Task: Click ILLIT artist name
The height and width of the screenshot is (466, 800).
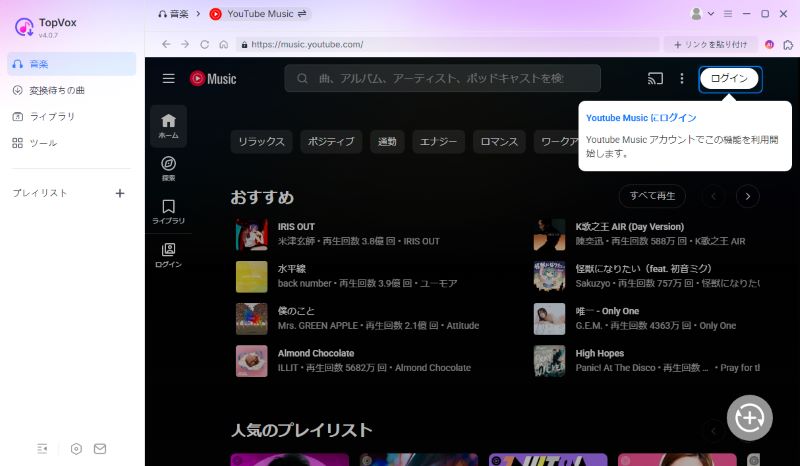Action: pyautogui.click(x=288, y=367)
